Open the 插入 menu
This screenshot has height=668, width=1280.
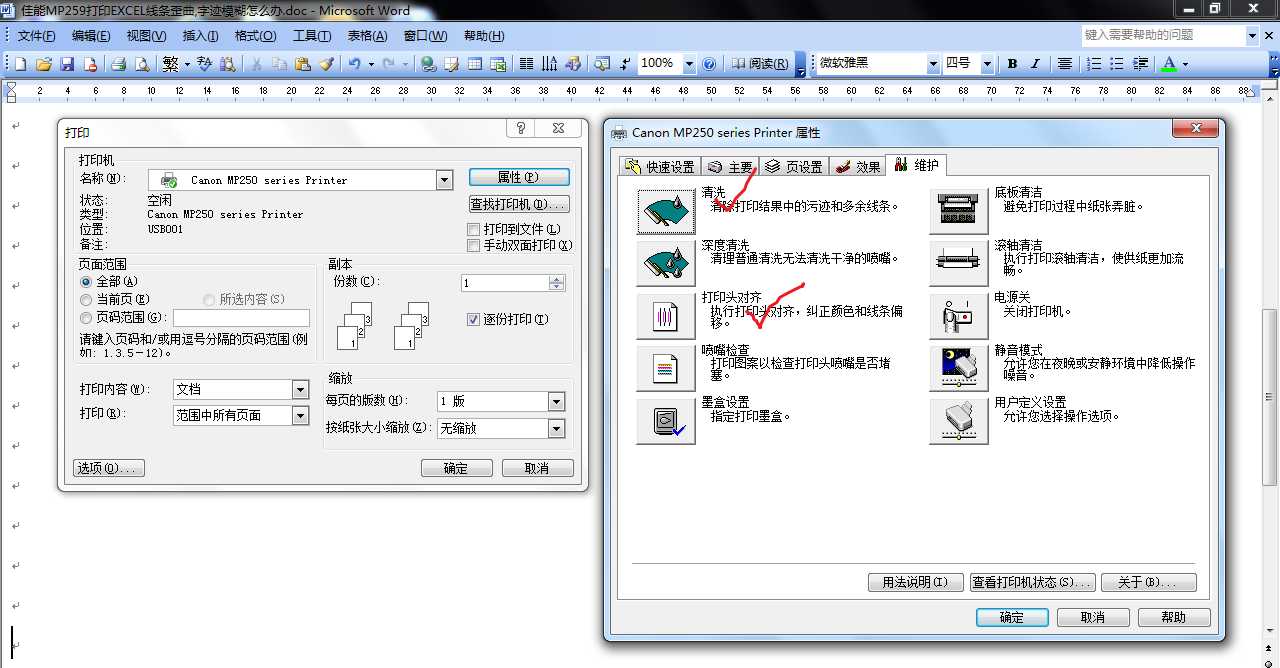pos(200,36)
